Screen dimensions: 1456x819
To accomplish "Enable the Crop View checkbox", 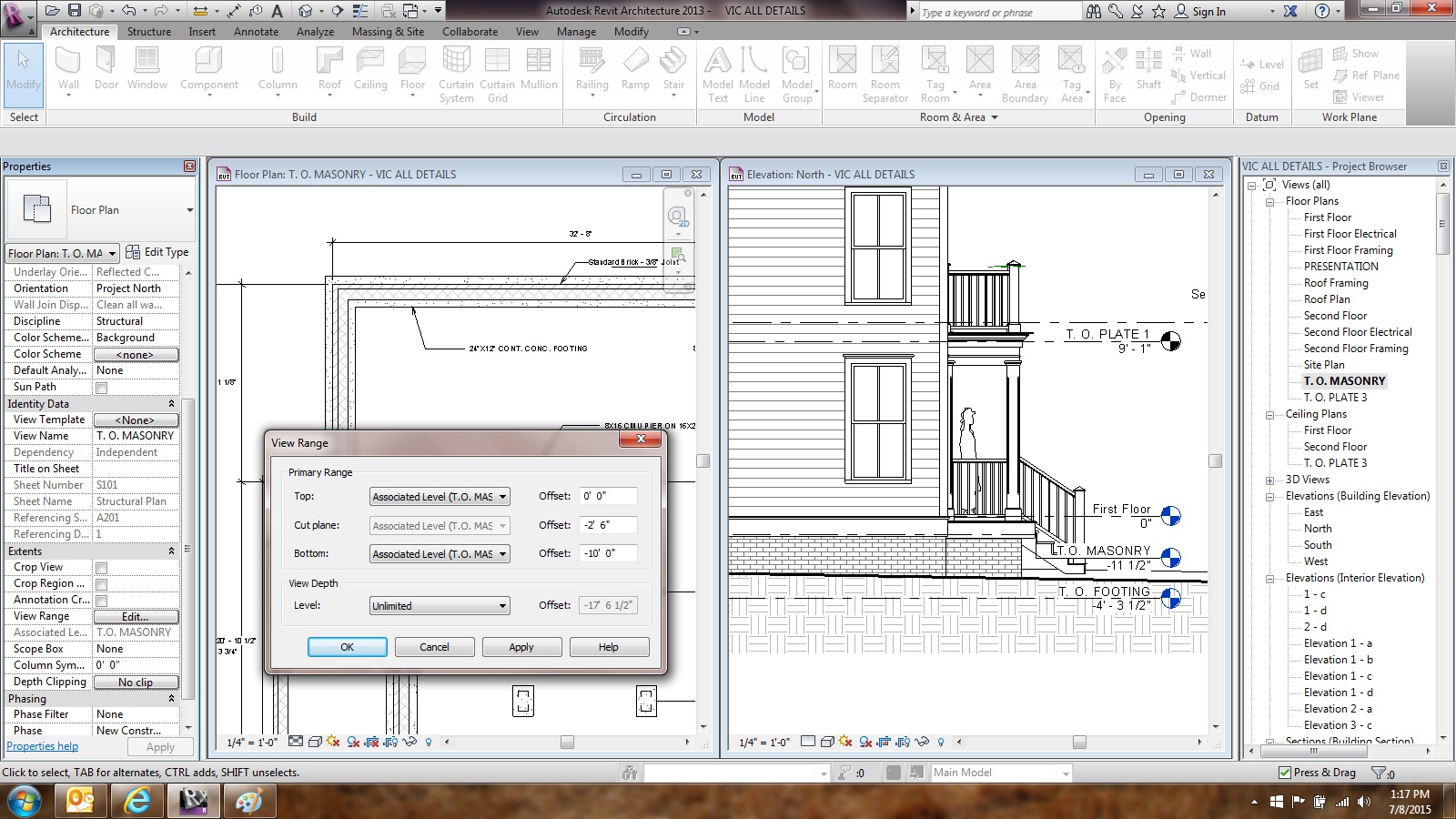I will (x=102, y=568).
